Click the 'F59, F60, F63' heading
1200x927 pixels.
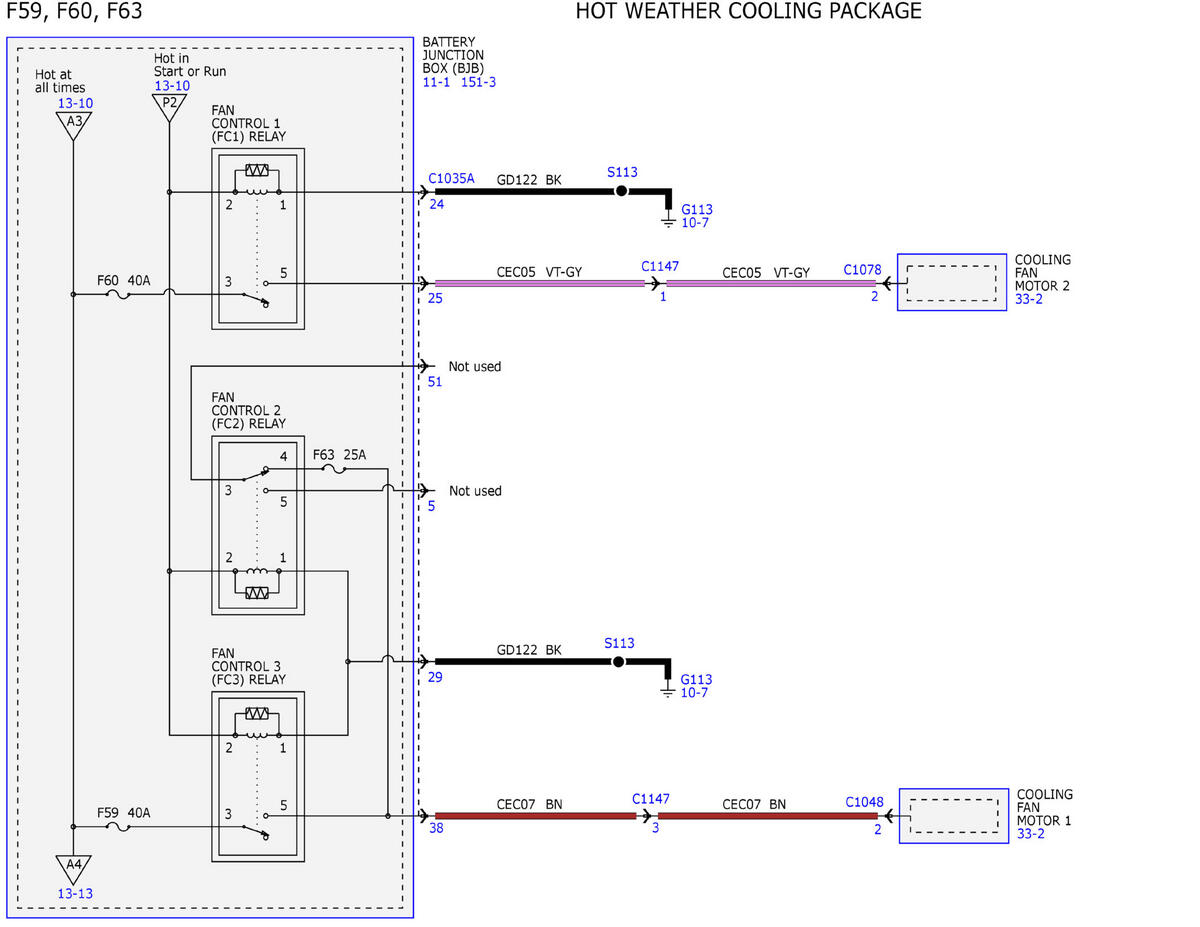point(75,12)
